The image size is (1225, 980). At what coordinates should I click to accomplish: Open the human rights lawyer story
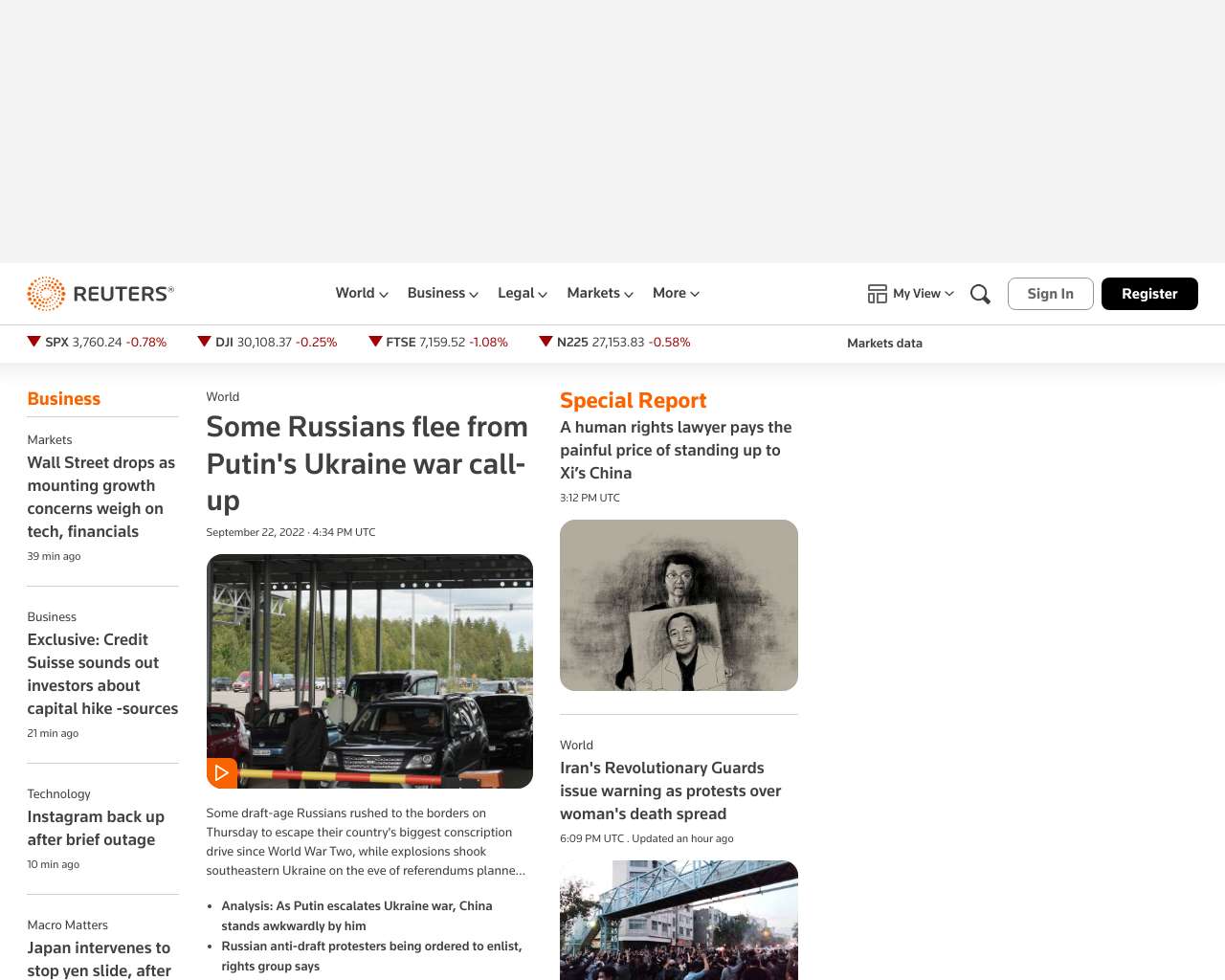pos(676,450)
